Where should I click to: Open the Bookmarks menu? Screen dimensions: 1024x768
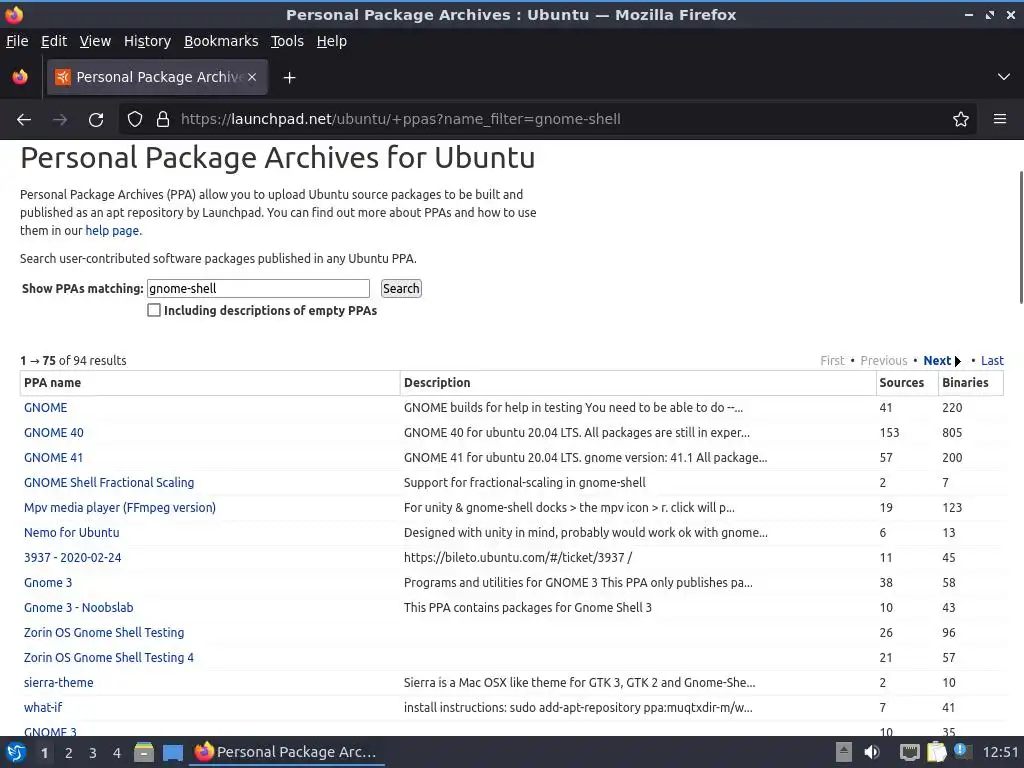click(x=221, y=41)
